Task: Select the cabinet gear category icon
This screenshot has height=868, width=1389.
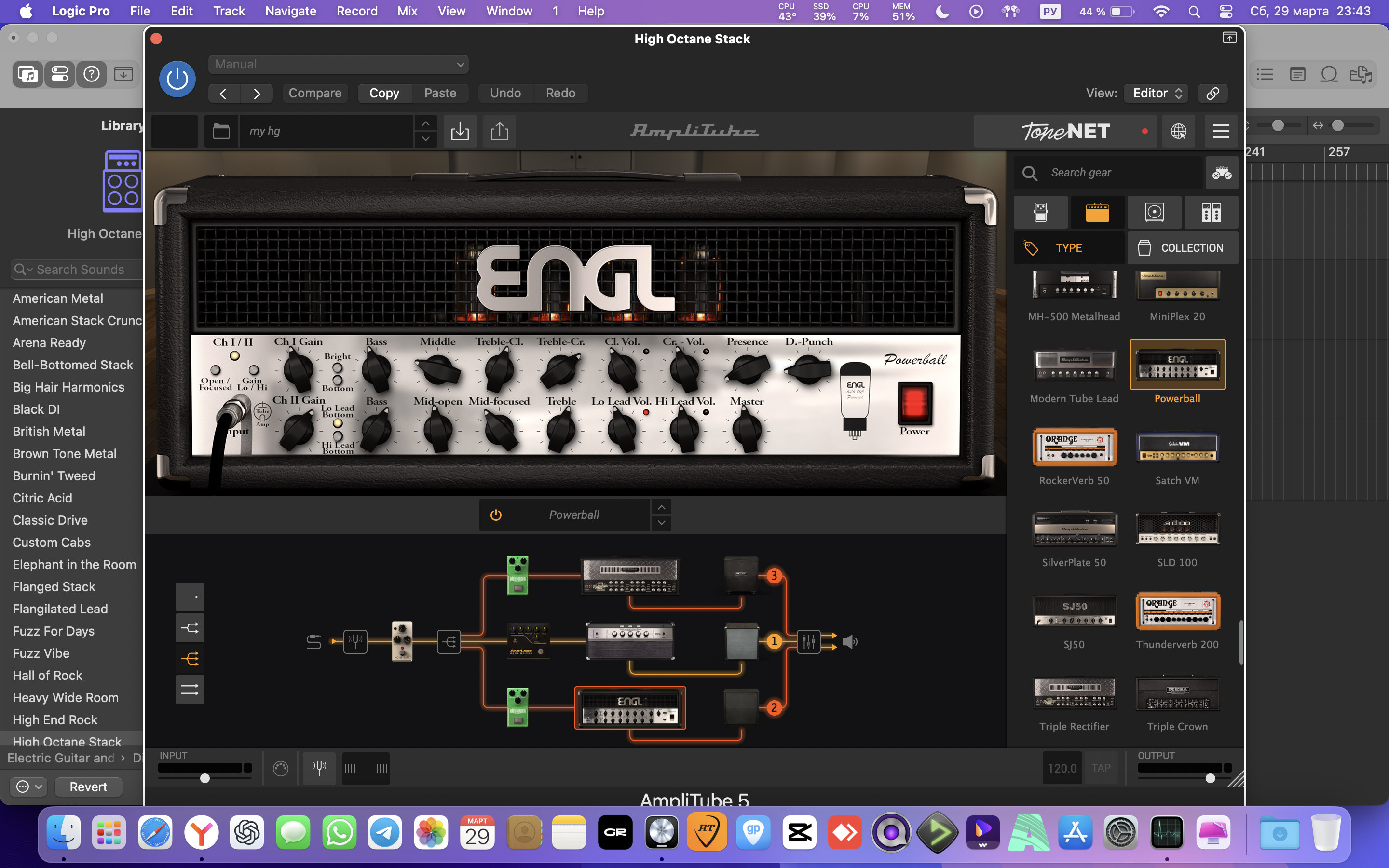Action: coord(1154,212)
